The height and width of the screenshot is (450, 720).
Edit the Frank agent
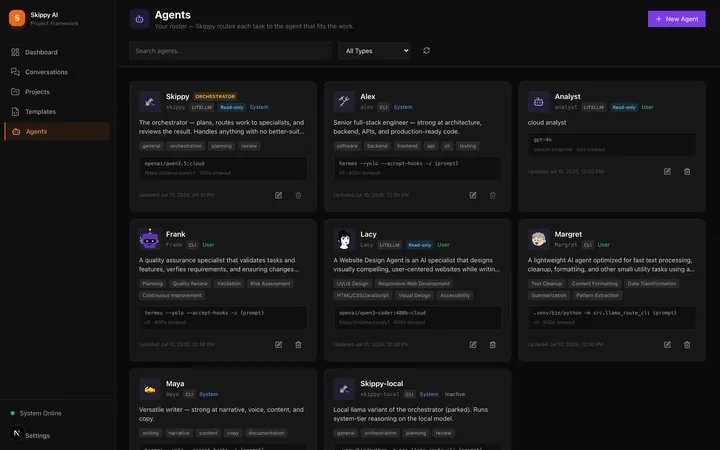click(279, 344)
